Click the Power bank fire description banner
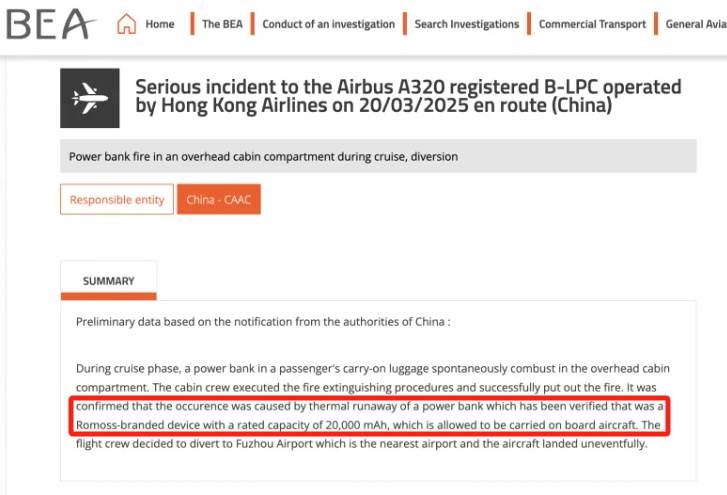The width and height of the screenshot is (727, 495). (378, 156)
